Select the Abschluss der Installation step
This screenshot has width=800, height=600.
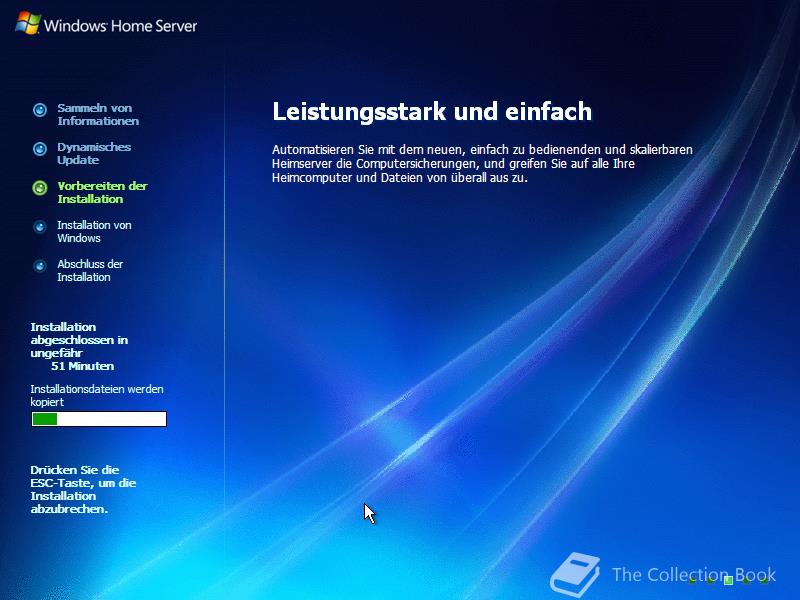pyautogui.click(x=90, y=270)
